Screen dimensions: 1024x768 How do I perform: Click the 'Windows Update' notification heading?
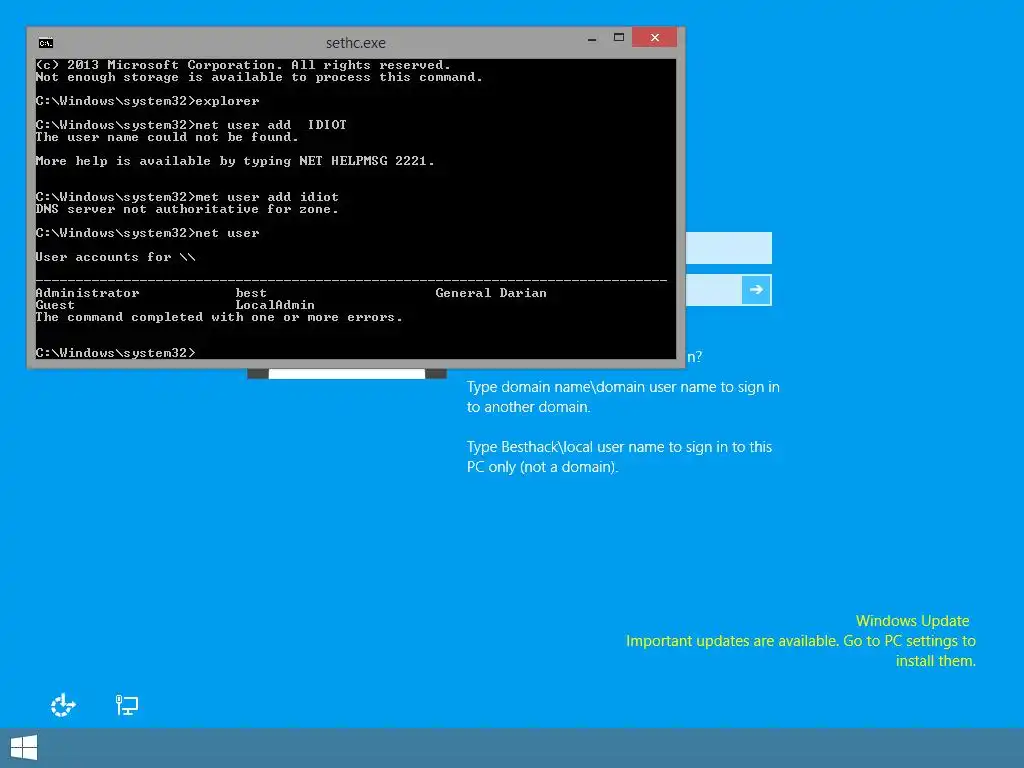(912, 621)
